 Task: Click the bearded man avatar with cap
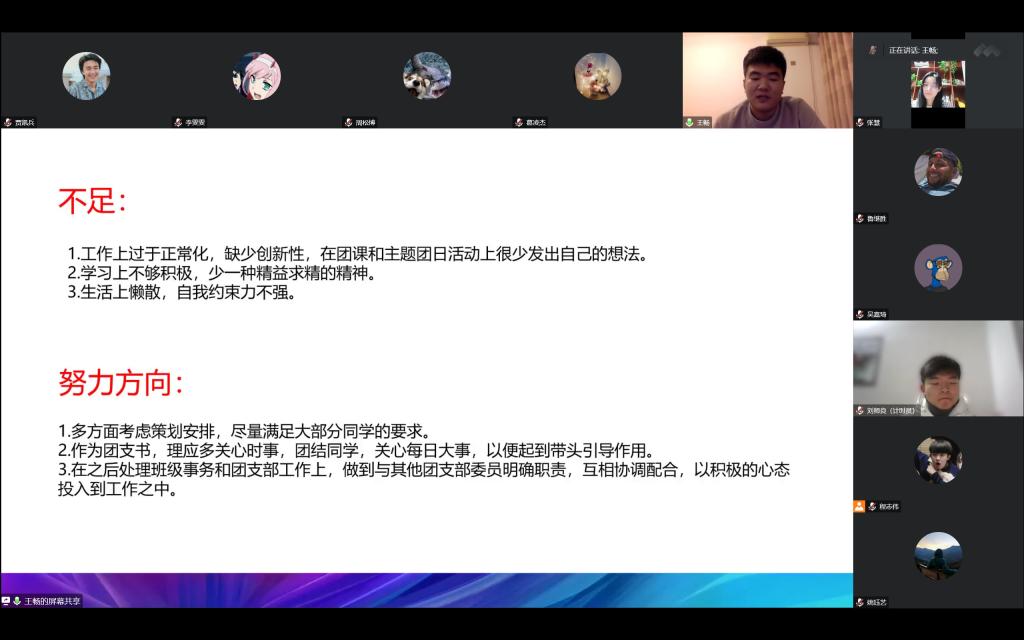(x=938, y=172)
